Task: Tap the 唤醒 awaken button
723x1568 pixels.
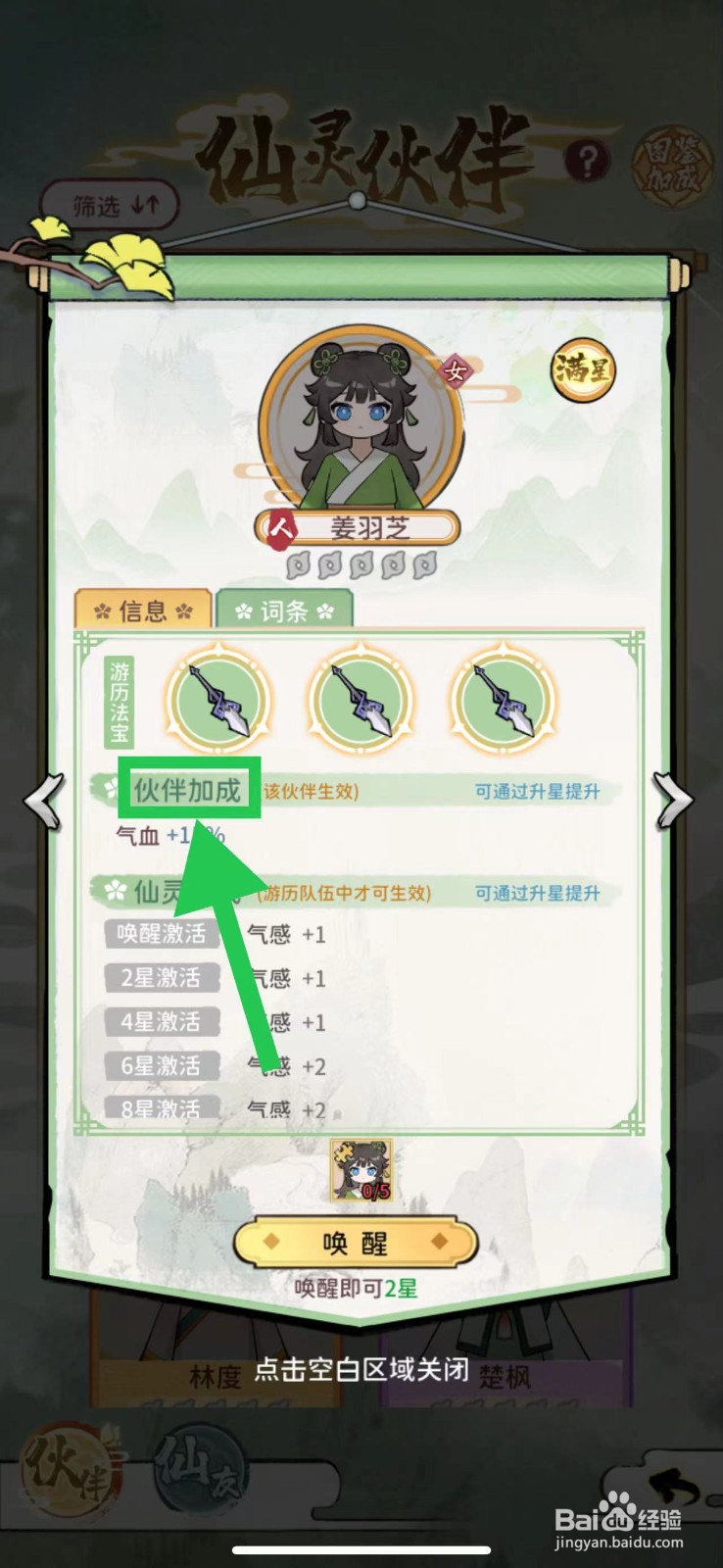Action: [356, 1243]
